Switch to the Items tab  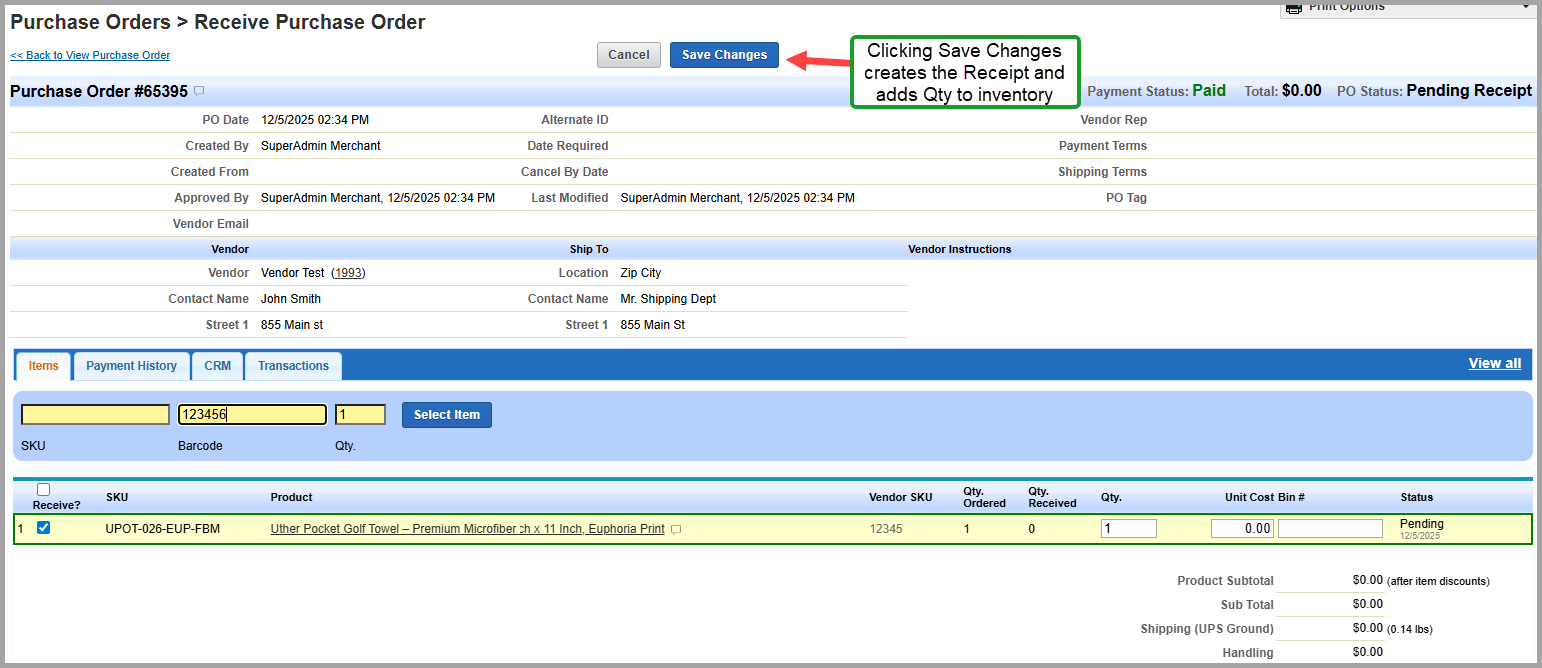pos(43,366)
